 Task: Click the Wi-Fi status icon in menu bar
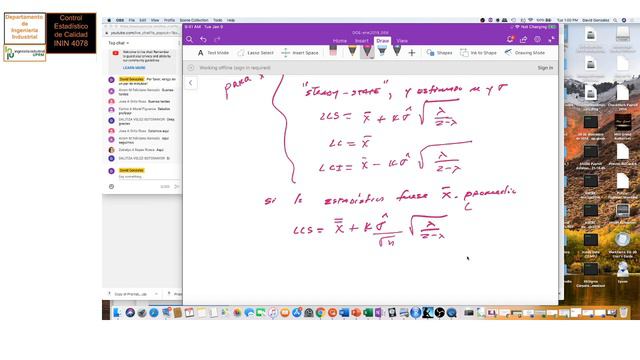530,20
